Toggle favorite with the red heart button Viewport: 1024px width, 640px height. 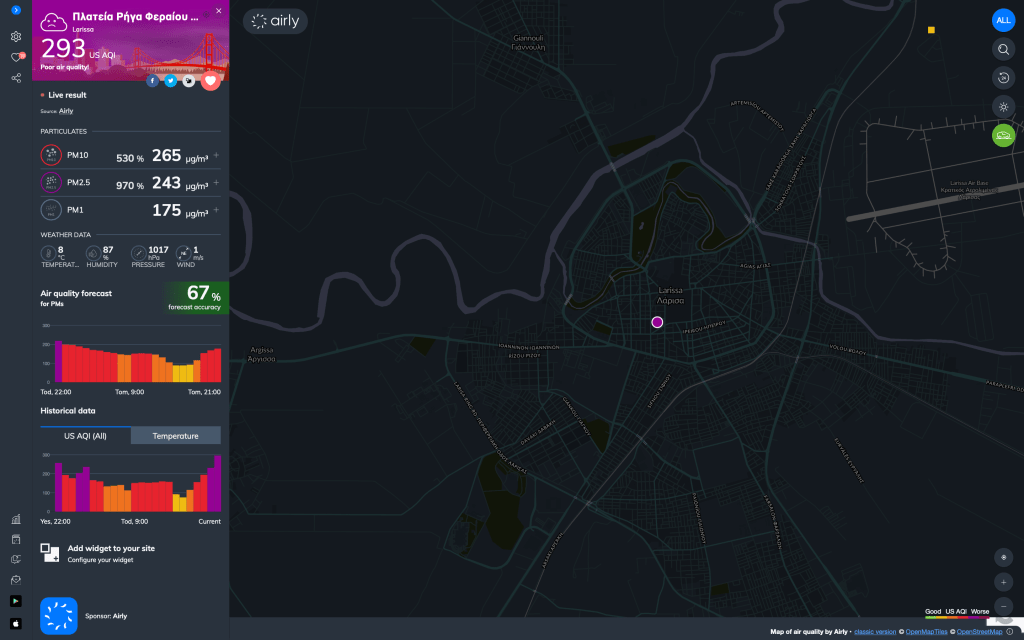[210, 80]
